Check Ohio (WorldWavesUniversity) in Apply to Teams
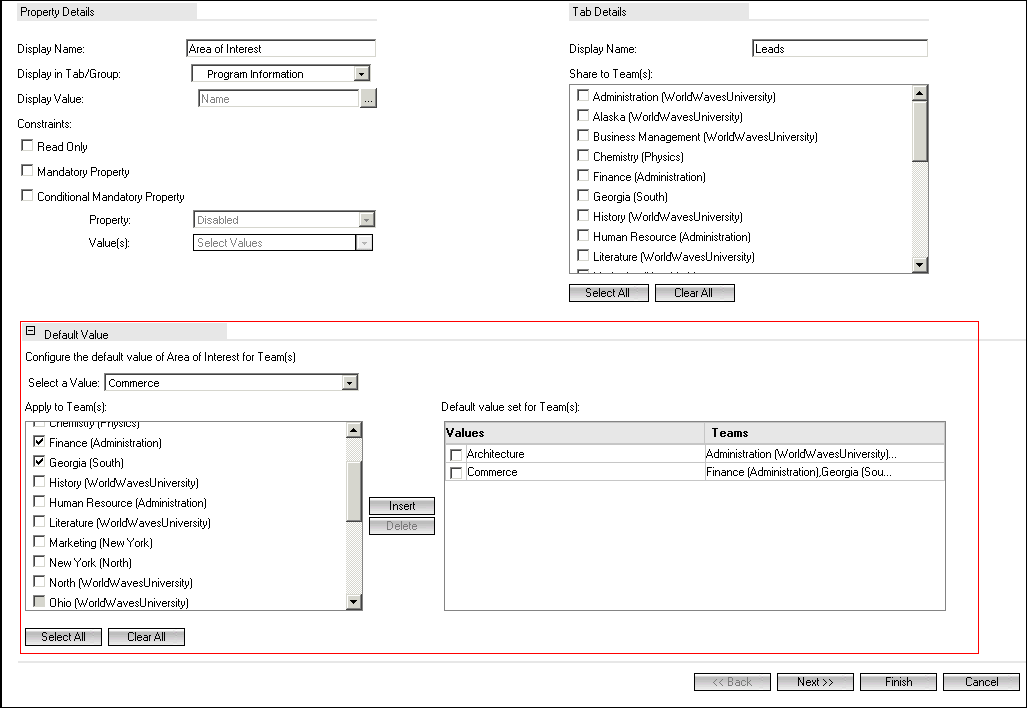1027x708 pixels. pyautogui.click(x=39, y=601)
